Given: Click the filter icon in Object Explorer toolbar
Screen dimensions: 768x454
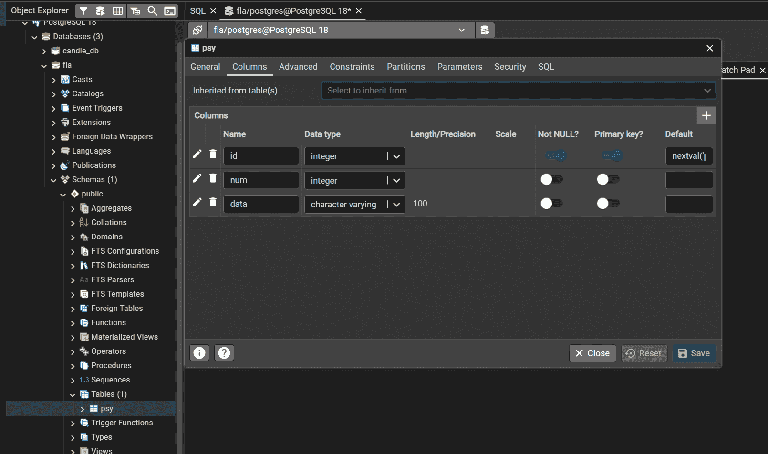Looking at the screenshot, I should (x=83, y=10).
